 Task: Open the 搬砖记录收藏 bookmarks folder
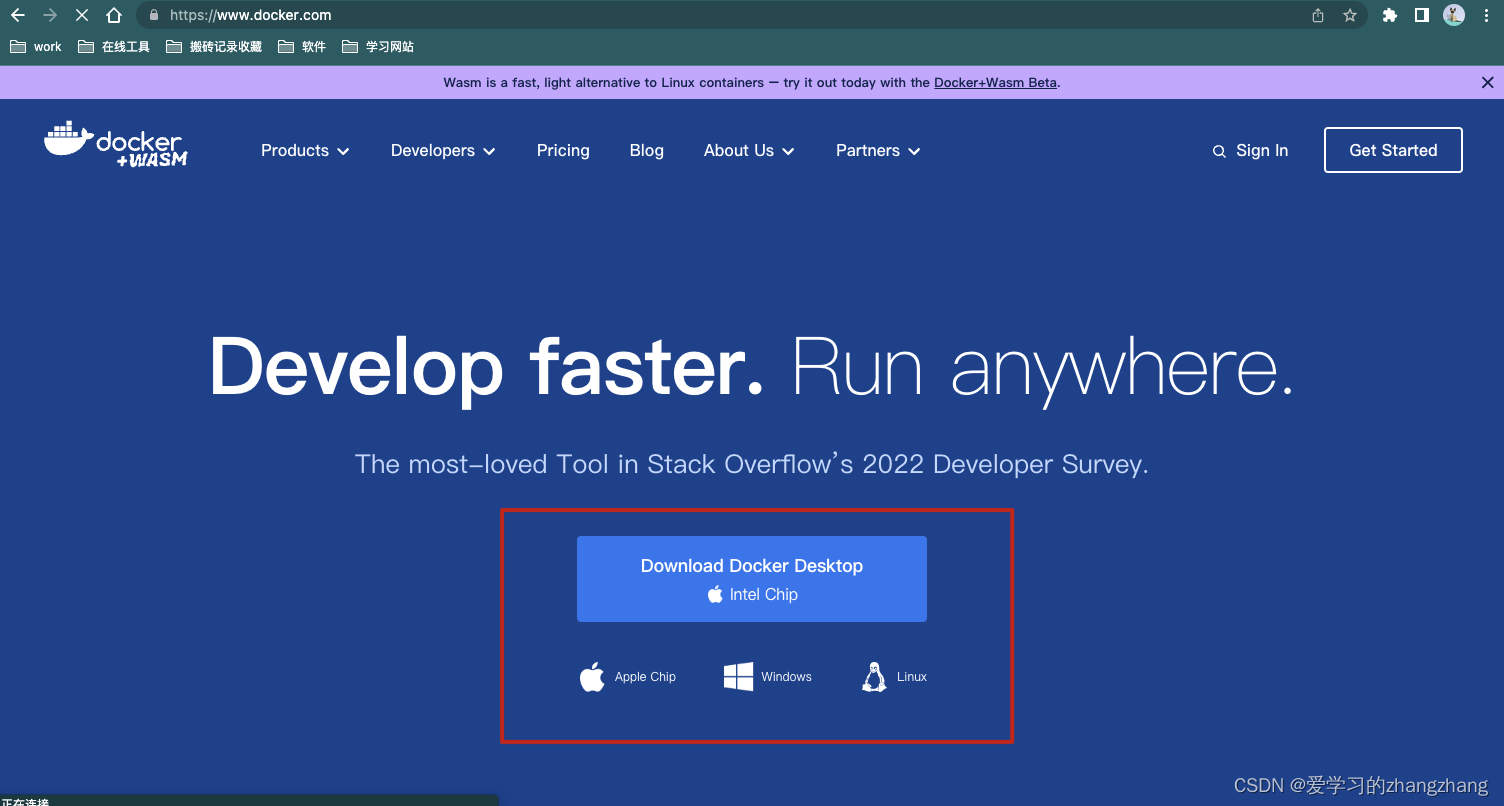tap(214, 47)
